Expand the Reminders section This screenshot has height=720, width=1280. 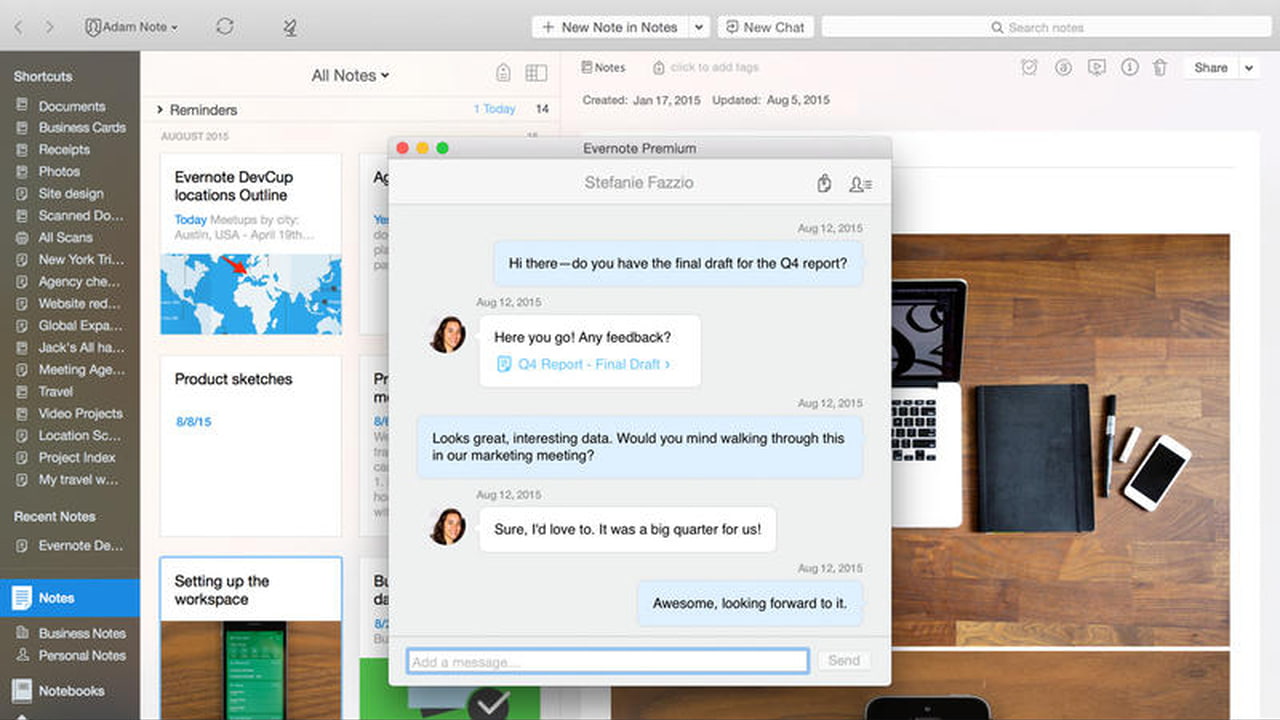pos(197,109)
